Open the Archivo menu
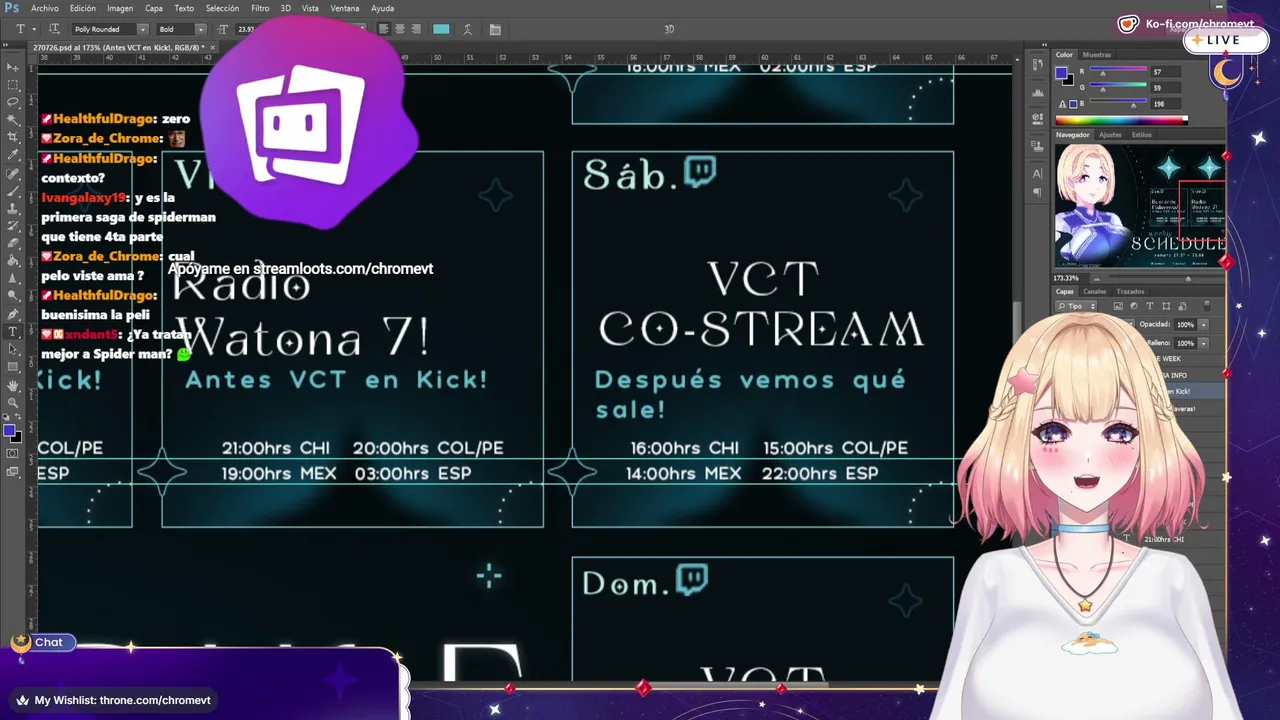1280x720 pixels. coord(45,8)
